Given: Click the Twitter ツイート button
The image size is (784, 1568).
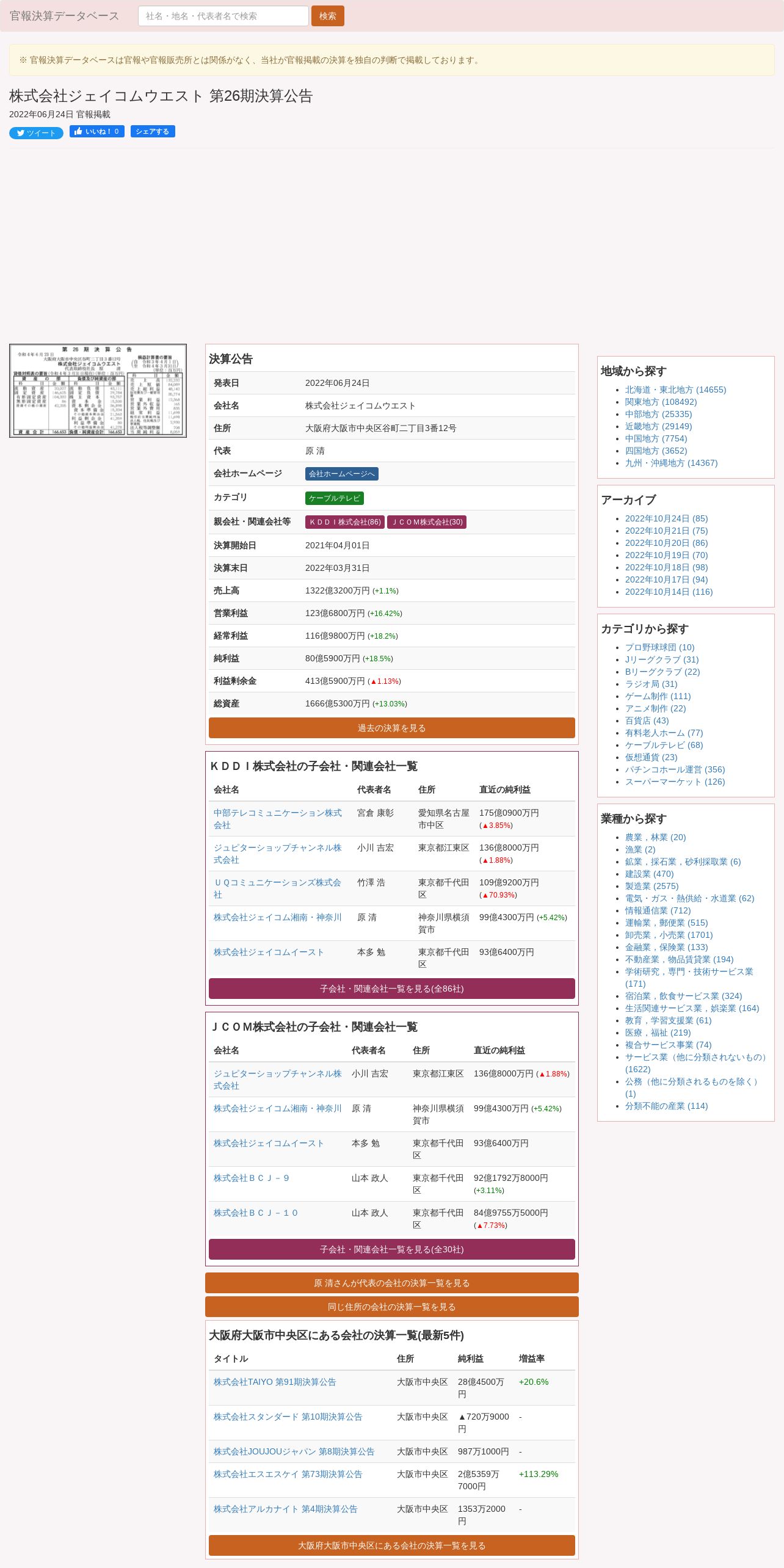Looking at the screenshot, I should point(36,133).
